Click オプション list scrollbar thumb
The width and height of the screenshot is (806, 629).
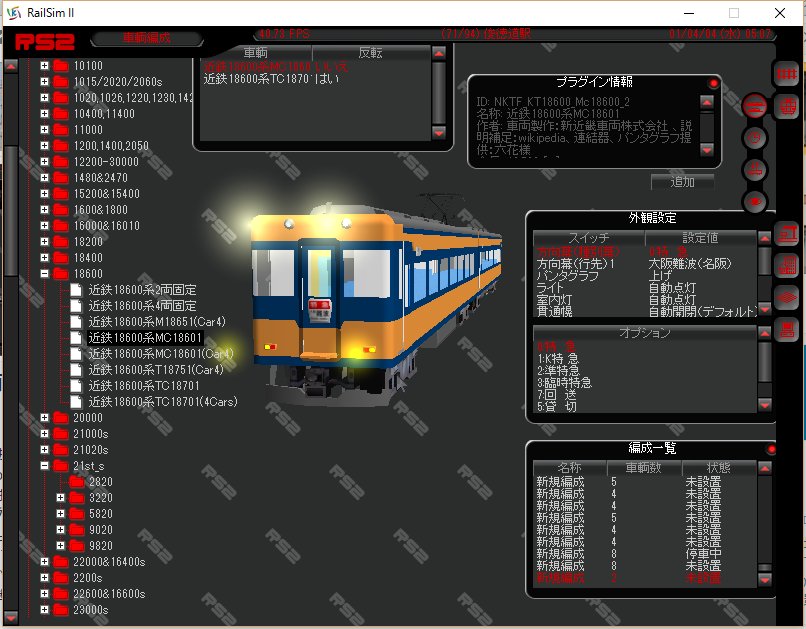765,362
